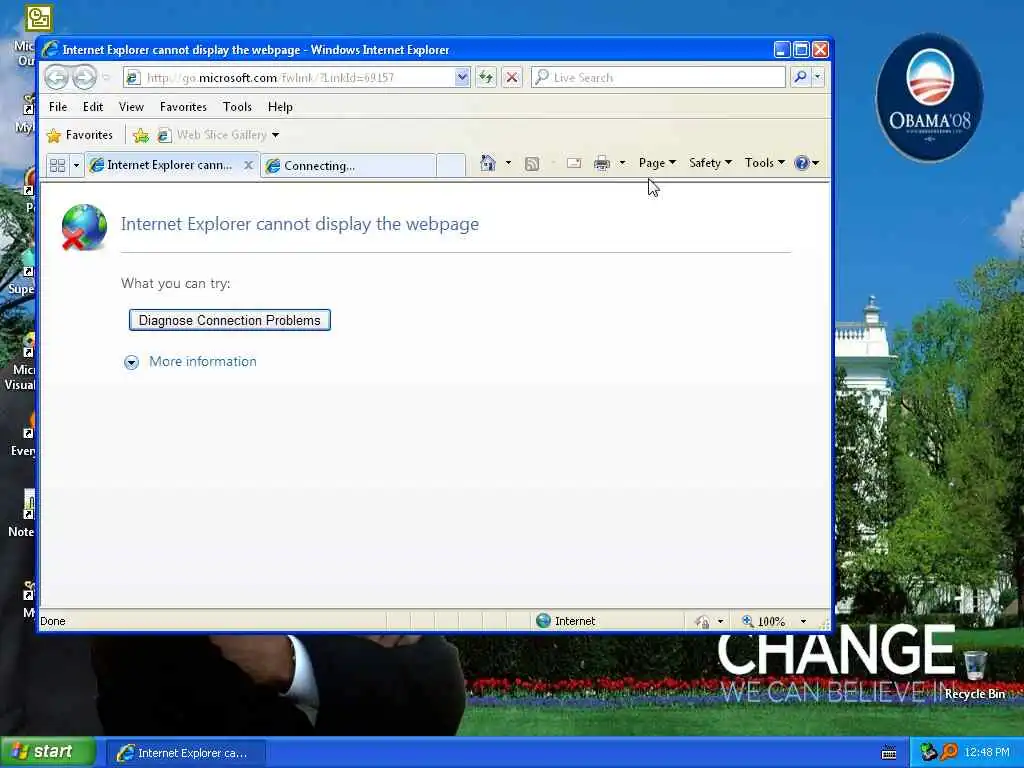The height and width of the screenshot is (768, 1024).
Task: Click the 12:48 PM system clock
Action: (x=987, y=753)
